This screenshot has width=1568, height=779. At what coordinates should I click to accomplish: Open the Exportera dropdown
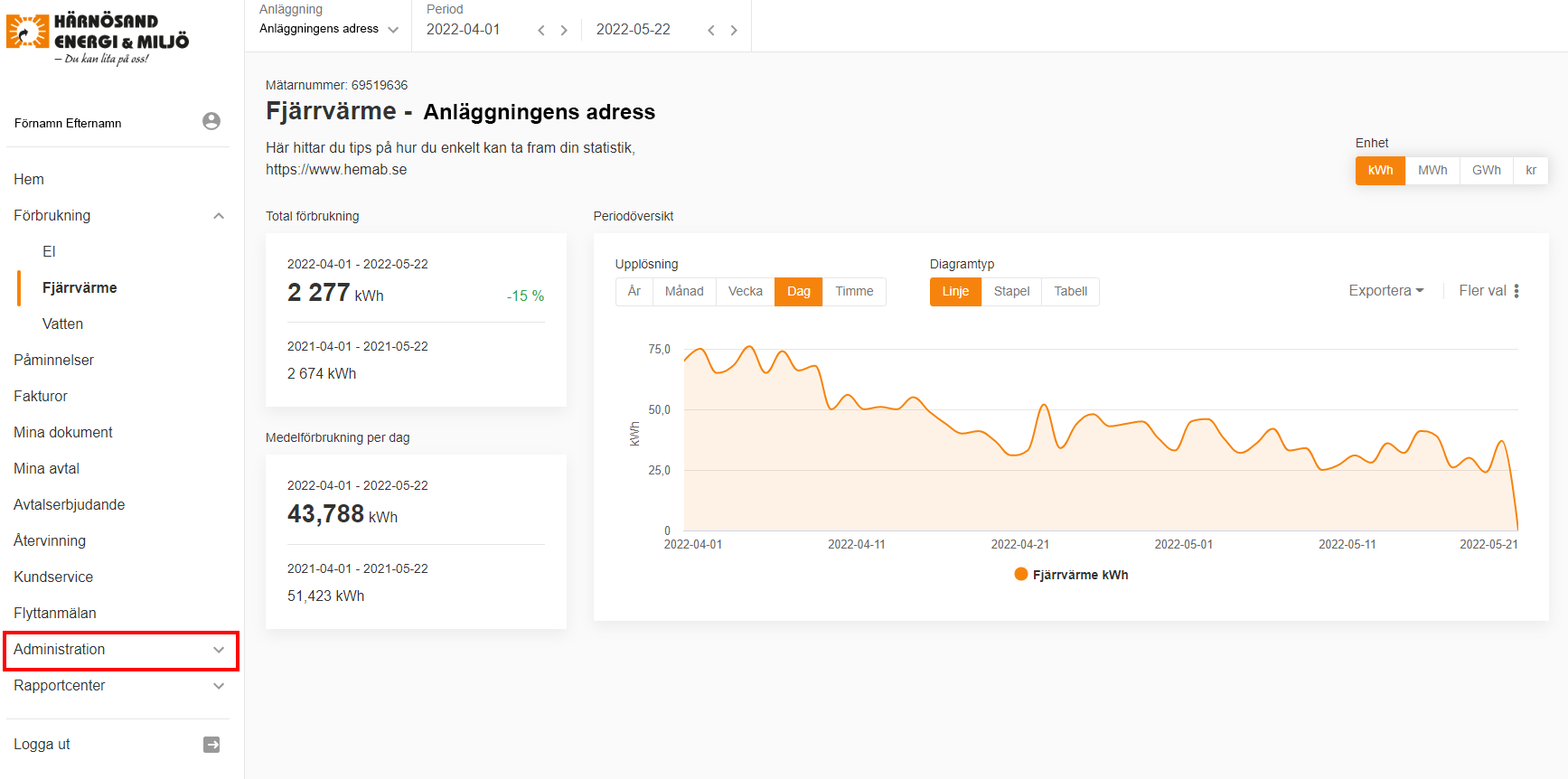1385,291
